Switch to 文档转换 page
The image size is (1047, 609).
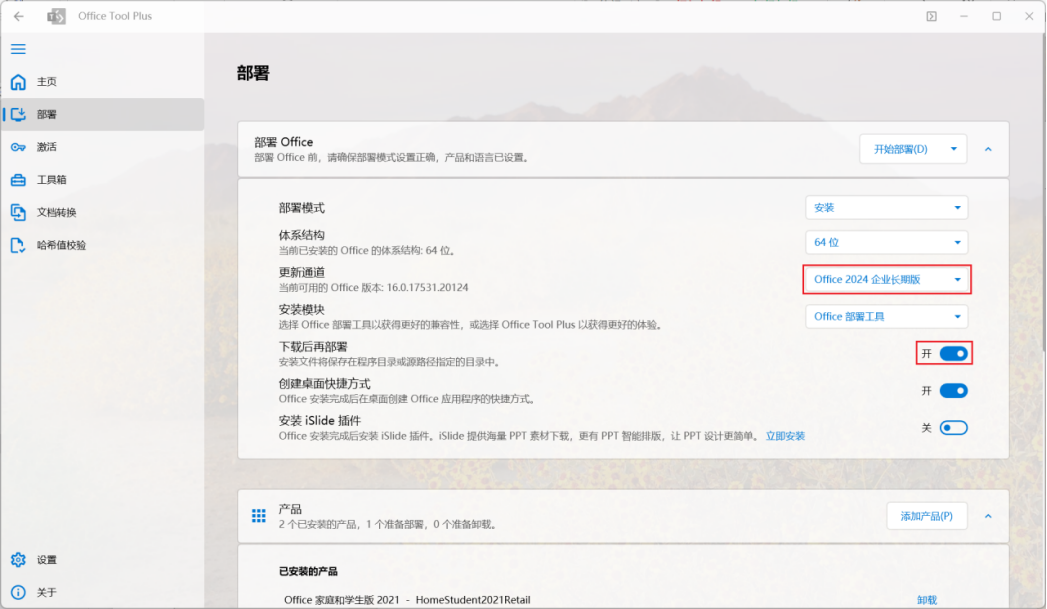click(x=103, y=212)
